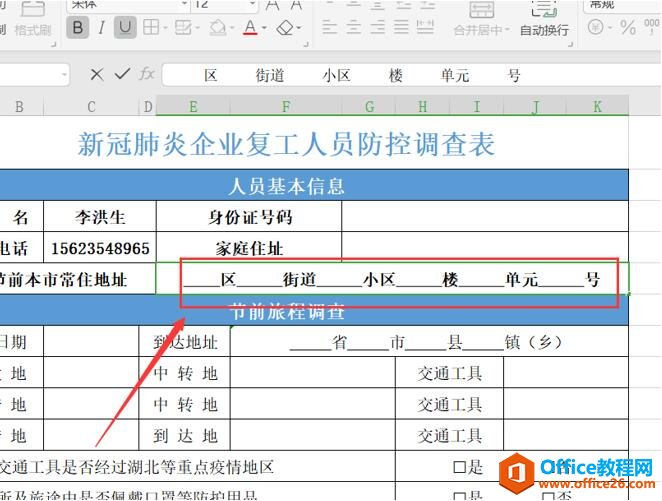Click distributed alignment icon
Image resolution: width=662 pixels, height=501 pixels.
pos(425,27)
